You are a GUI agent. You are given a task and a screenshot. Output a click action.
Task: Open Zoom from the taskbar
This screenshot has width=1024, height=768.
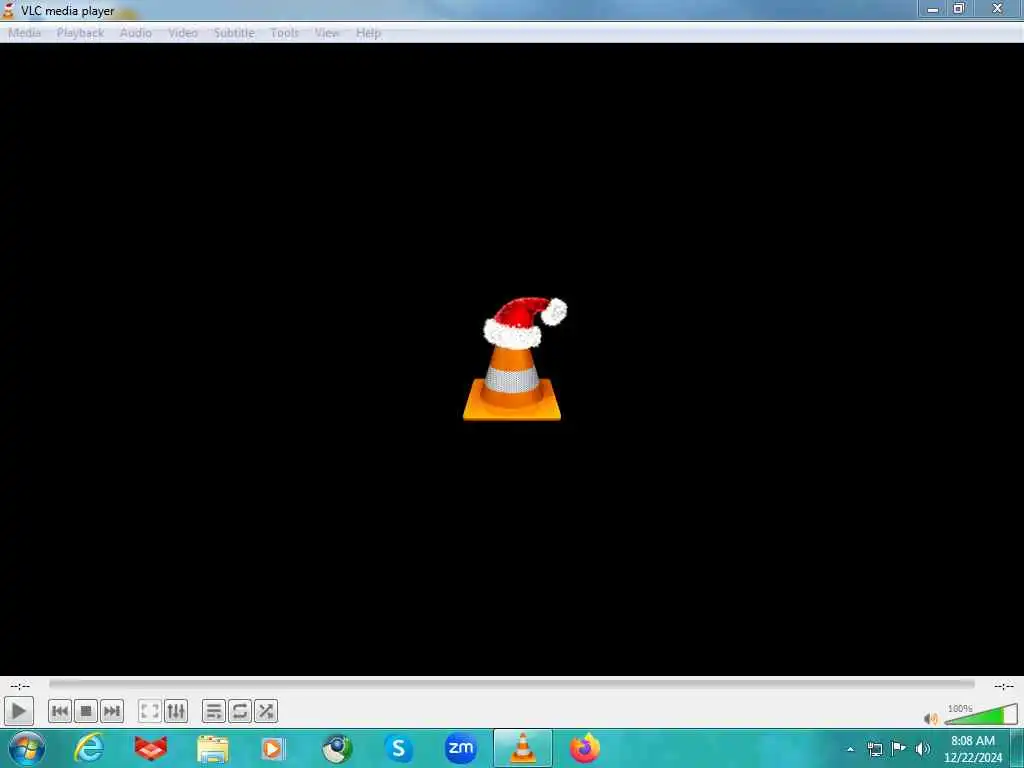461,748
